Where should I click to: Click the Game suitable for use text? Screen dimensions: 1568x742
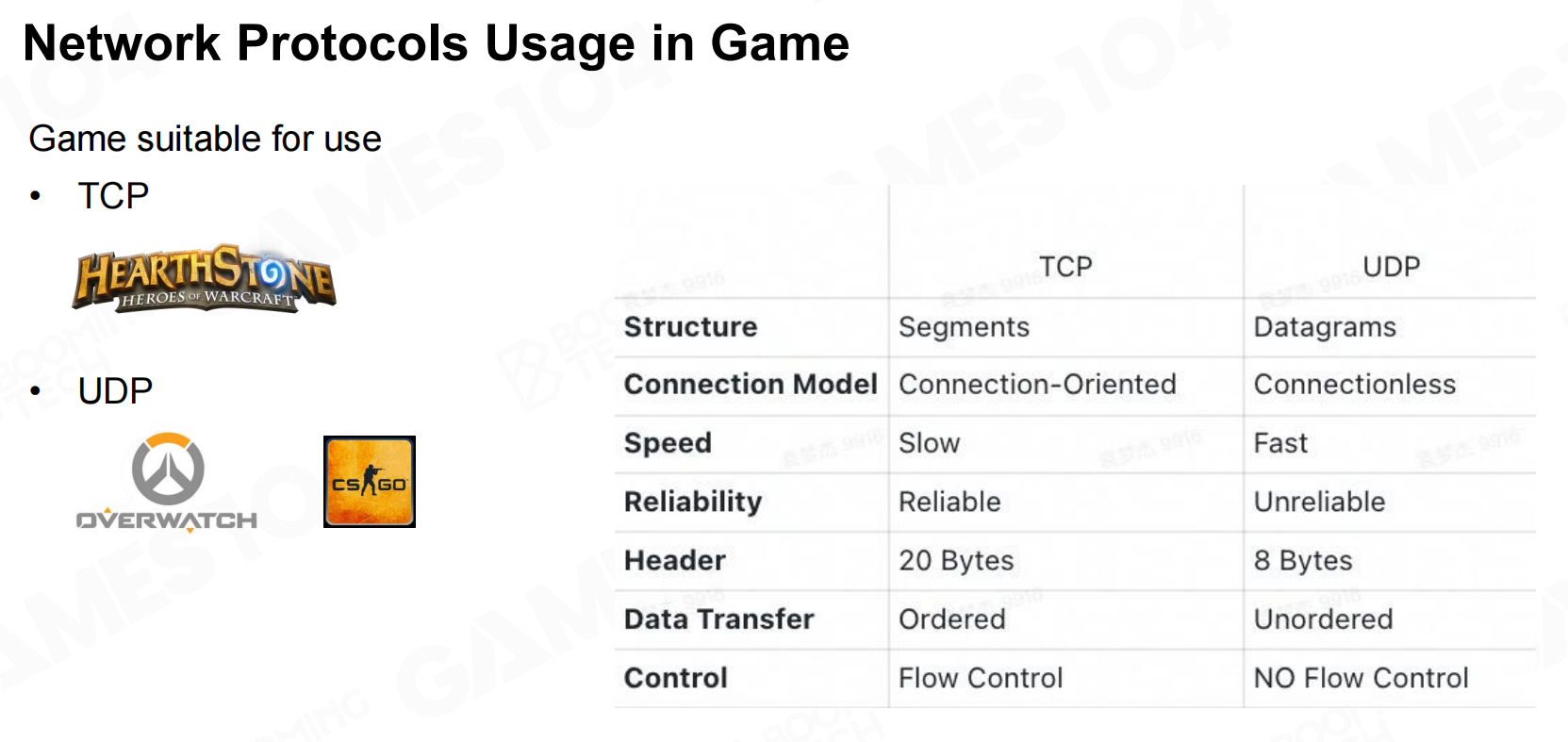[206, 139]
